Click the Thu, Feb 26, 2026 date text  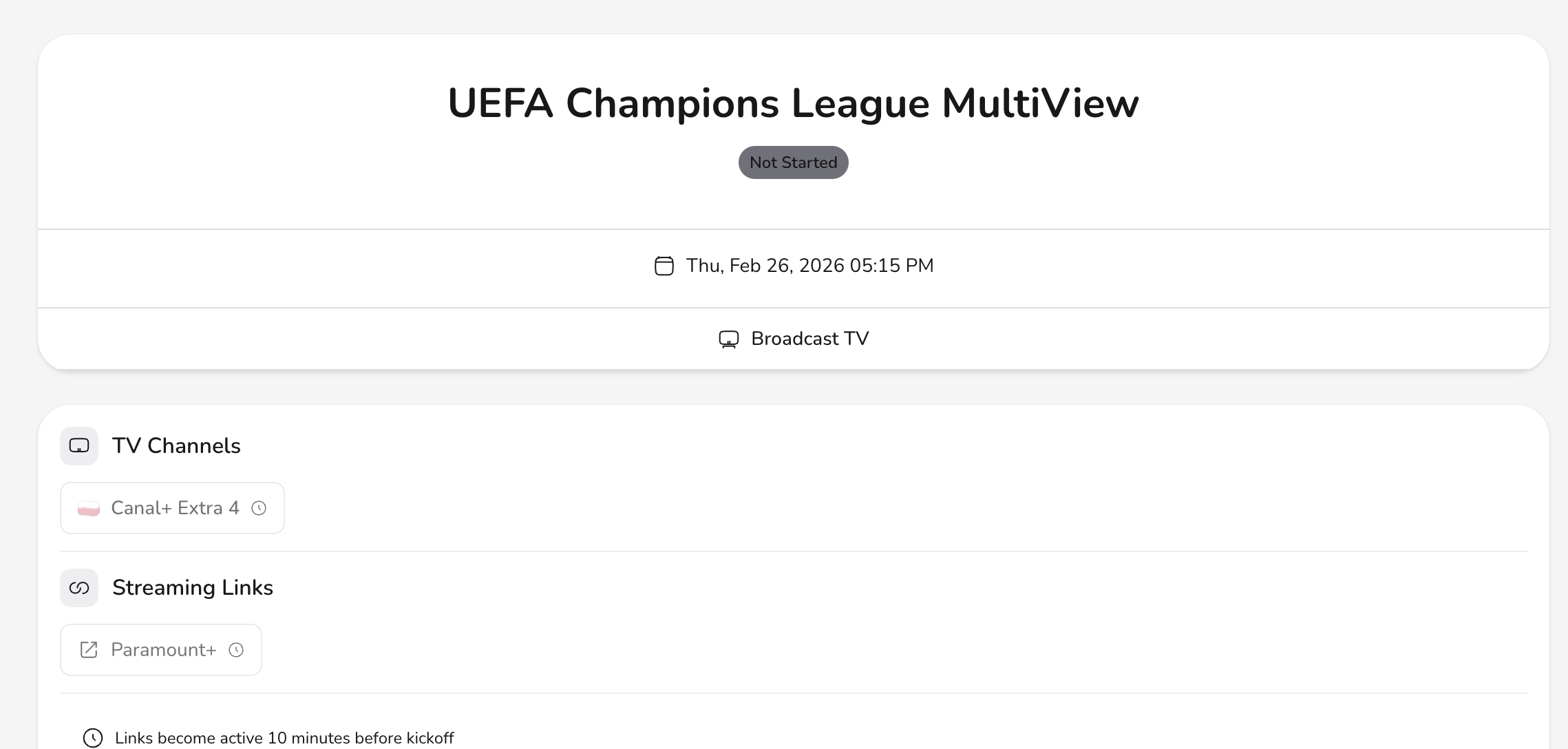pyautogui.click(x=765, y=266)
